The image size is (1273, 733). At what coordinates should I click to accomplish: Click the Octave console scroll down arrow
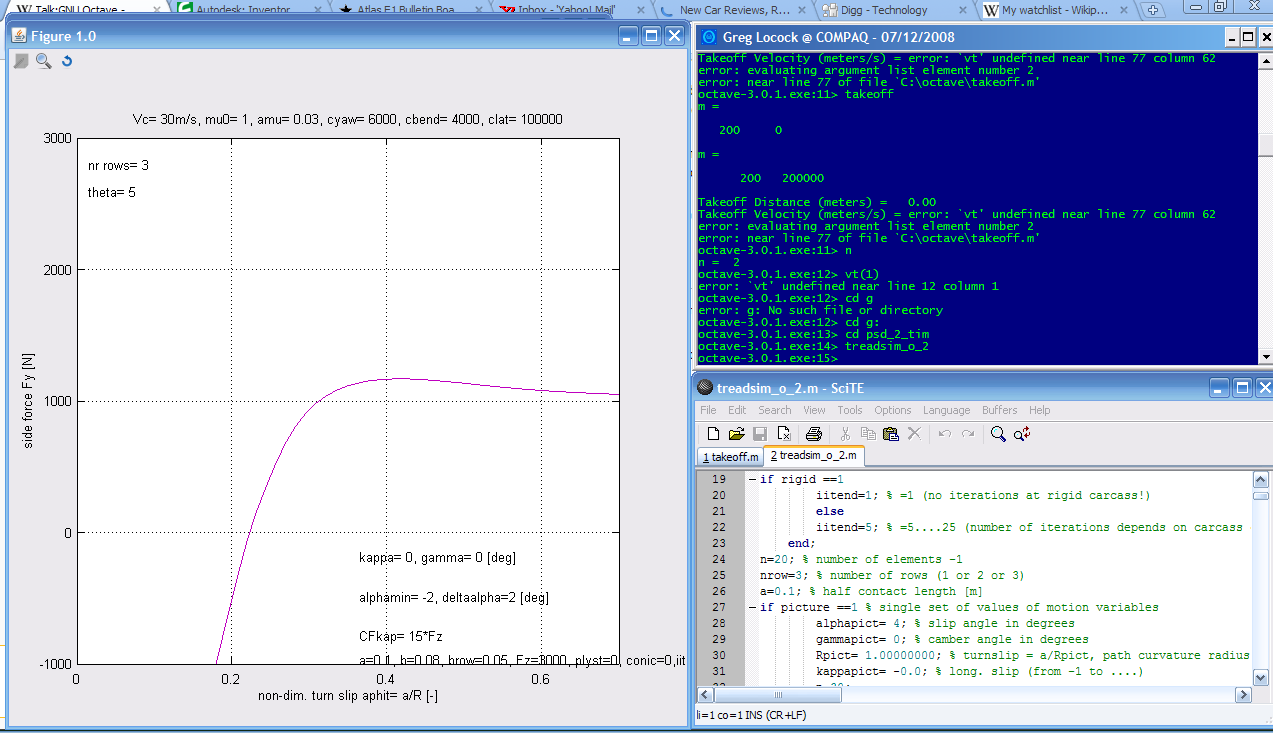point(1265,356)
